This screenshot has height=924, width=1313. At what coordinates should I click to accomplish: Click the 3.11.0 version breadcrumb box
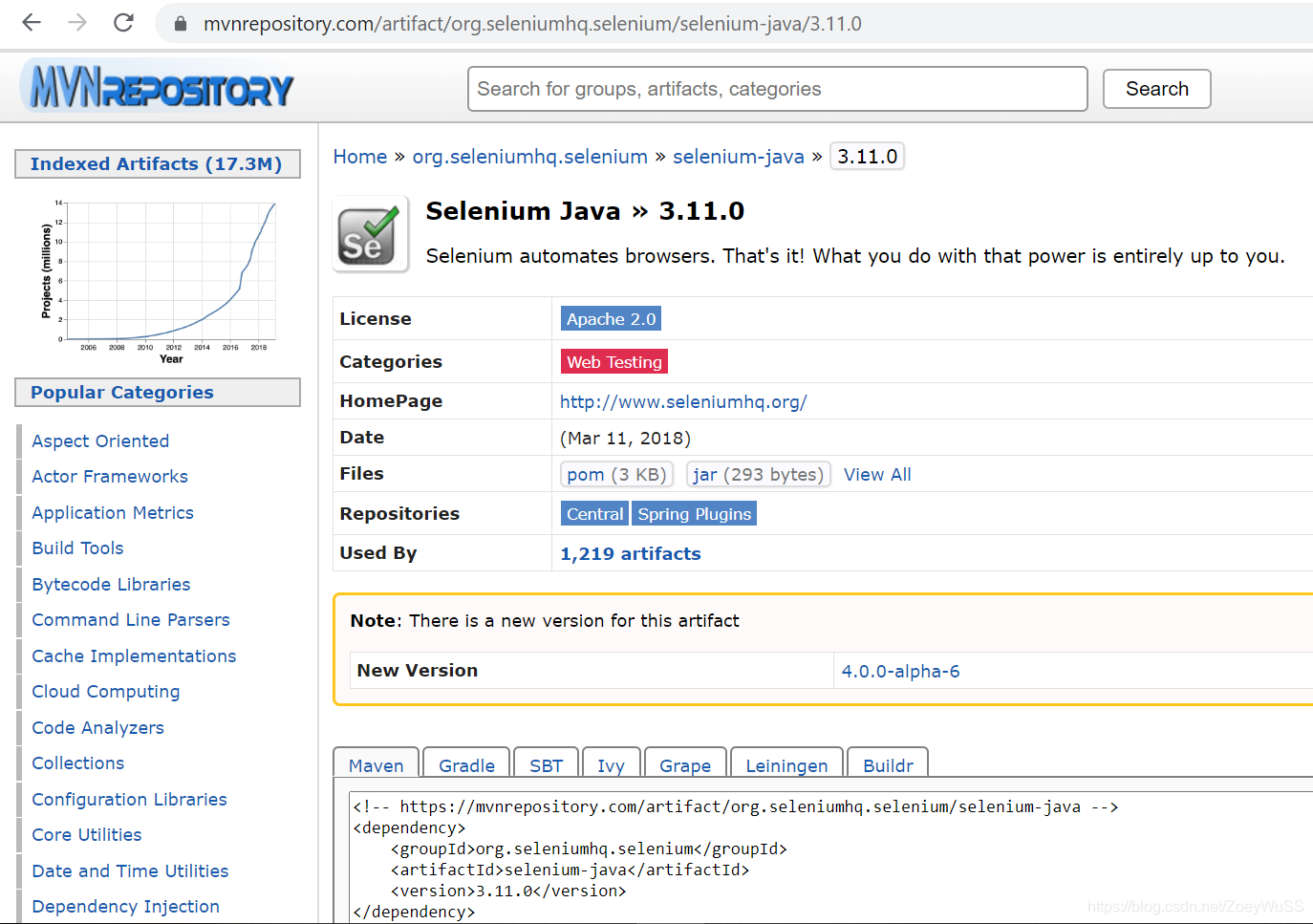[x=867, y=156]
